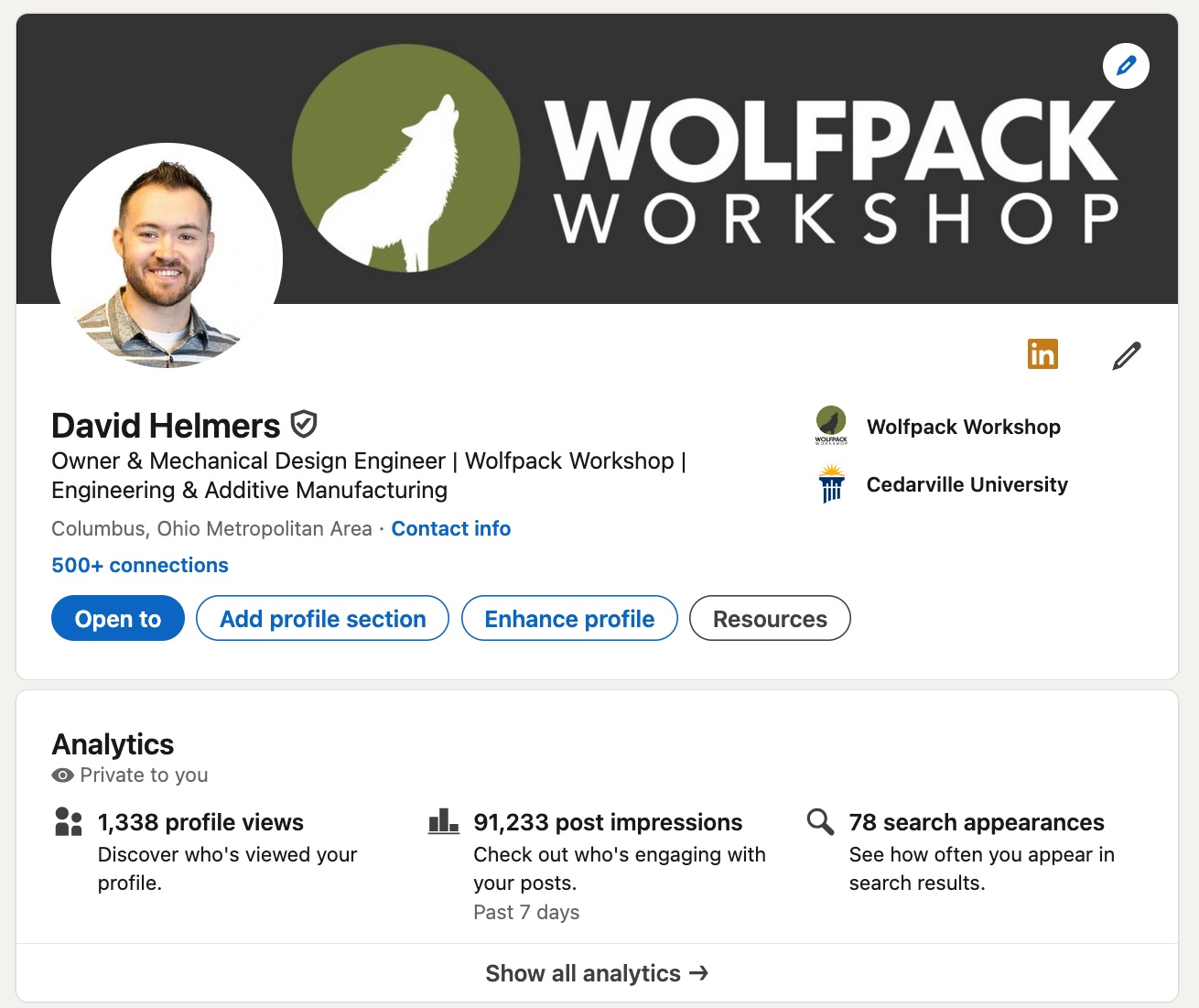Click the eye icon beside Private to you
Viewport: 1199px width, 1008px height.
(x=62, y=775)
